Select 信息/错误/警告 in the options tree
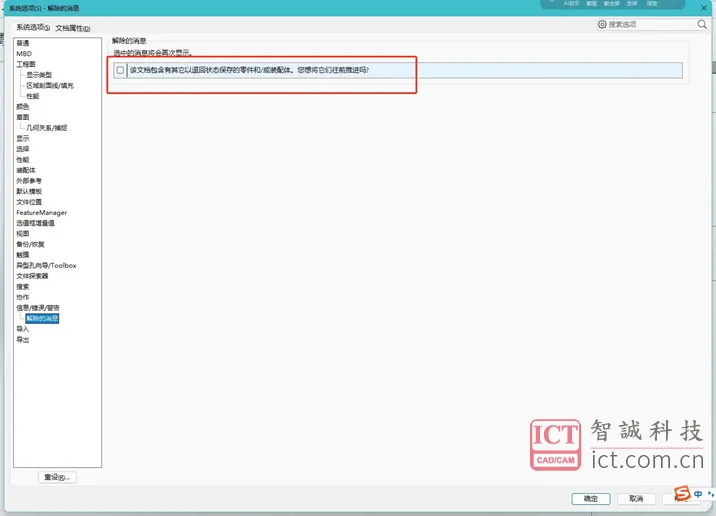The image size is (716, 516). click(x=38, y=308)
